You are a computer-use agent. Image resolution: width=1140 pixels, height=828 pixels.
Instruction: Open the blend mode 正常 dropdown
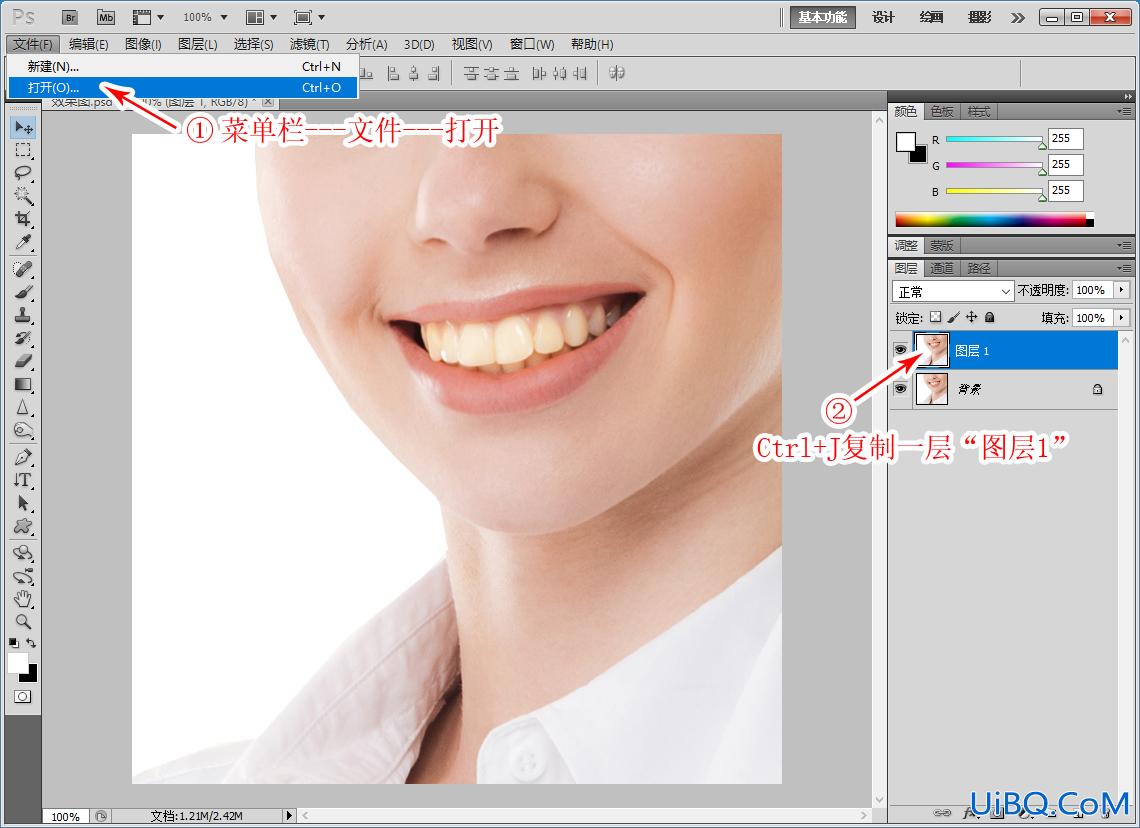(x=952, y=292)
